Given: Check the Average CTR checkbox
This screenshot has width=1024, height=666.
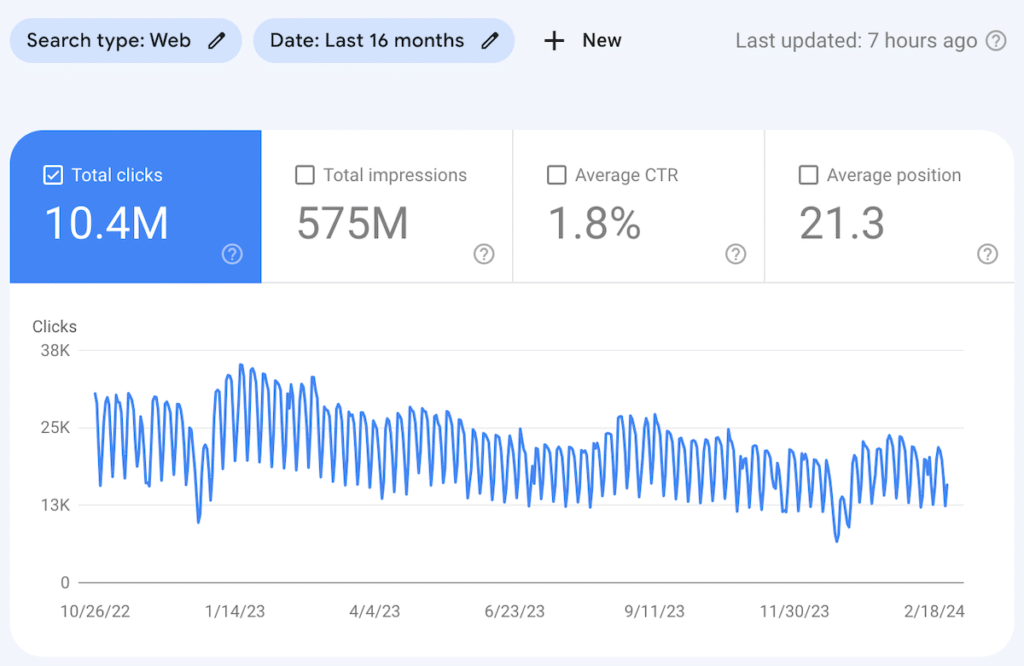Looking at the screenshot, I should tap(557, 175).
